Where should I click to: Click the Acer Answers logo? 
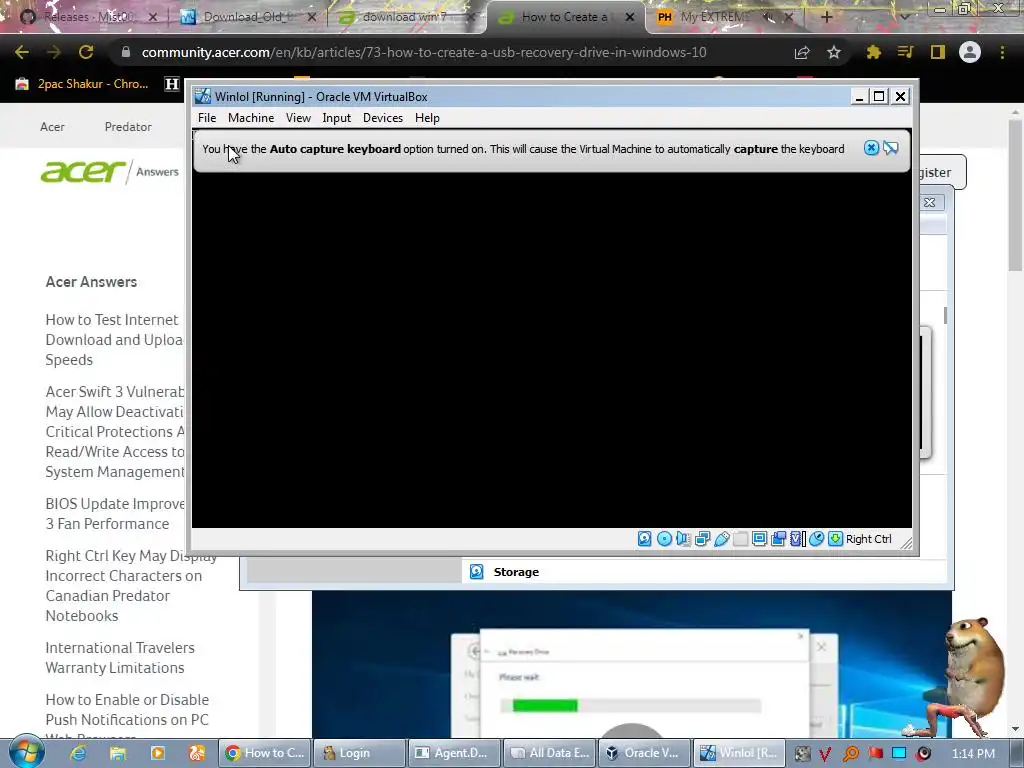pos(109,172)
